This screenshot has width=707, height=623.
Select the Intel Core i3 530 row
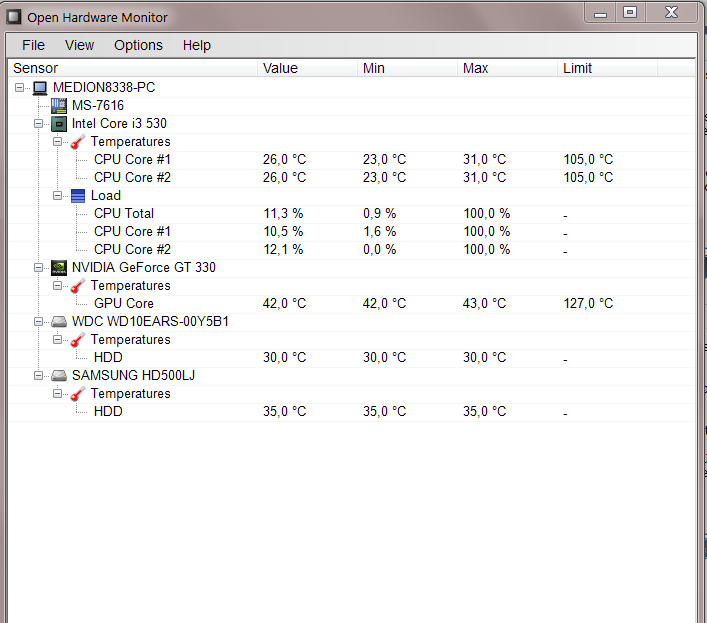(x=352, y=124)
